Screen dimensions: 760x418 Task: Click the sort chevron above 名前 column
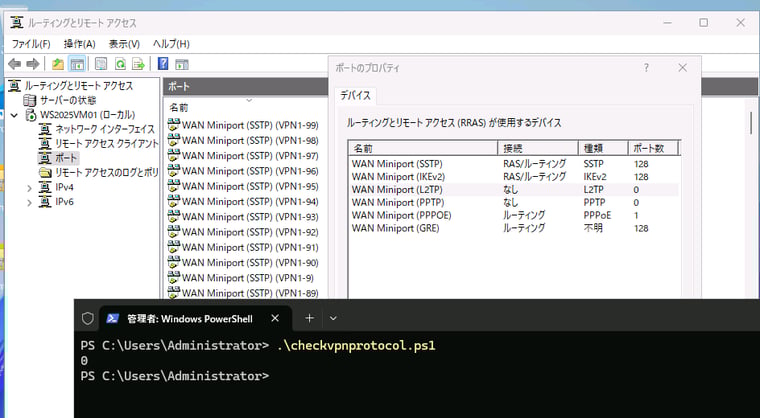(x=249, y=100)
